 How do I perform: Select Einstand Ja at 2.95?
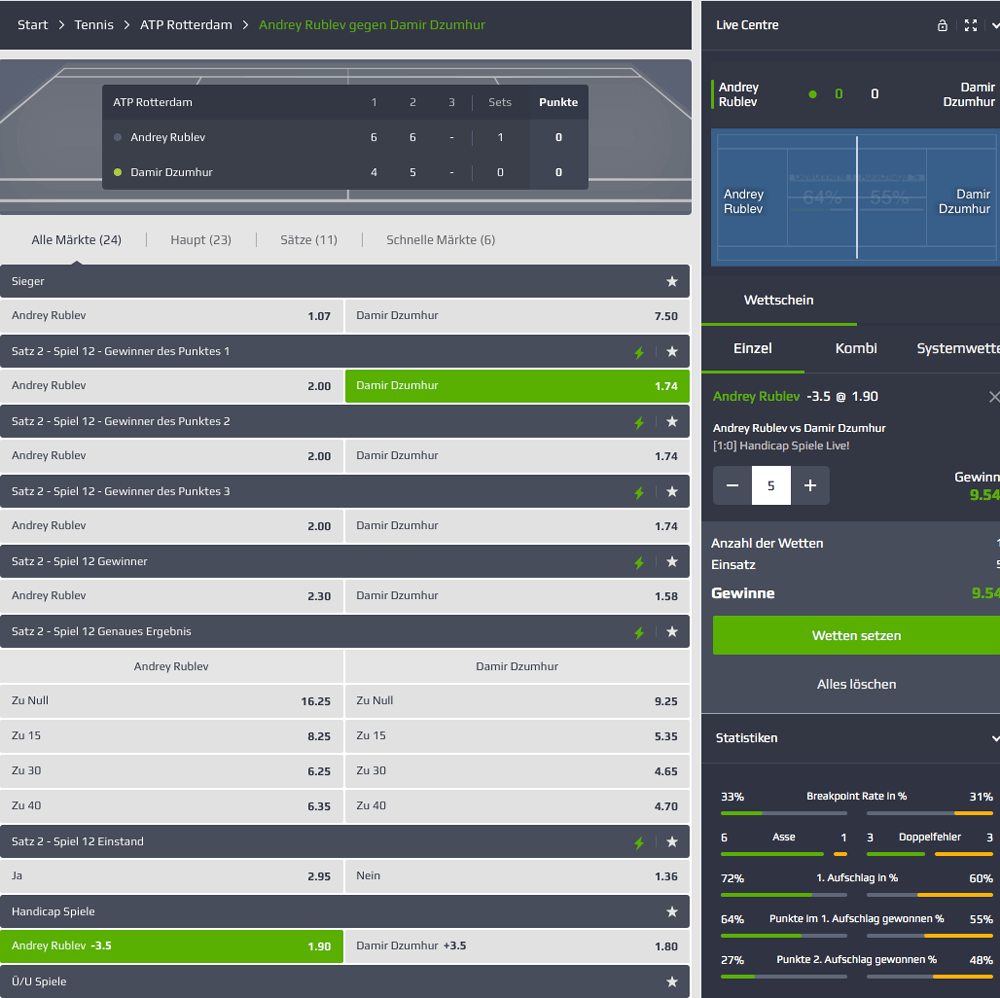(172, 876)
